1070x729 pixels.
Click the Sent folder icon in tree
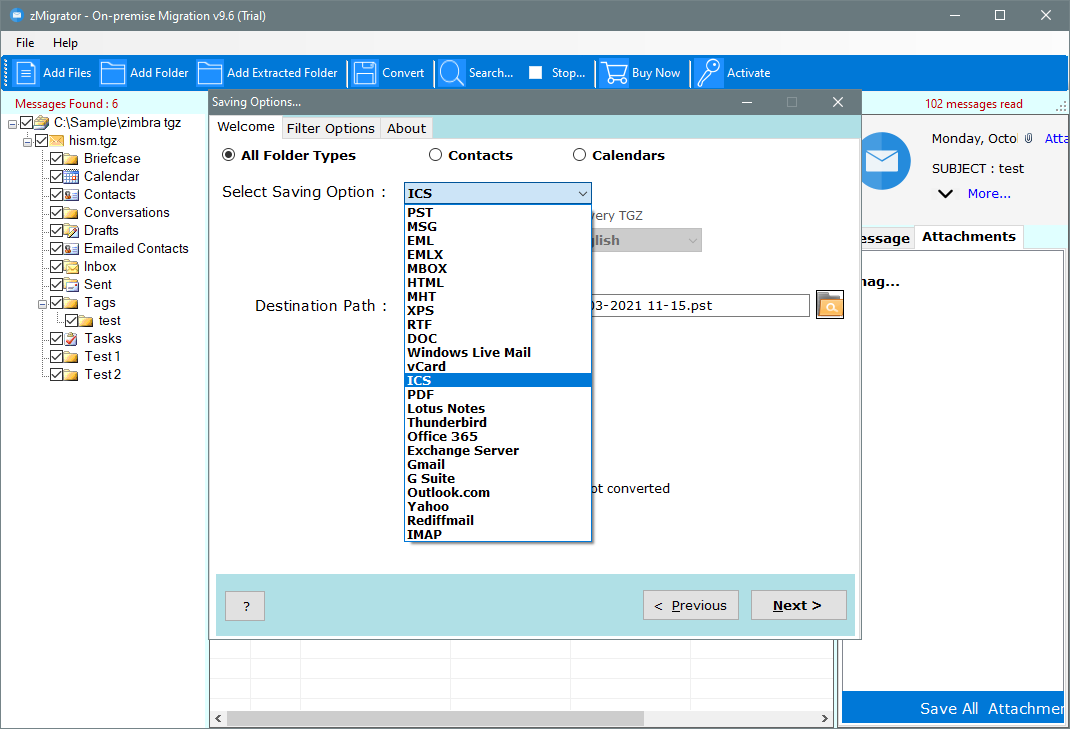71,285
